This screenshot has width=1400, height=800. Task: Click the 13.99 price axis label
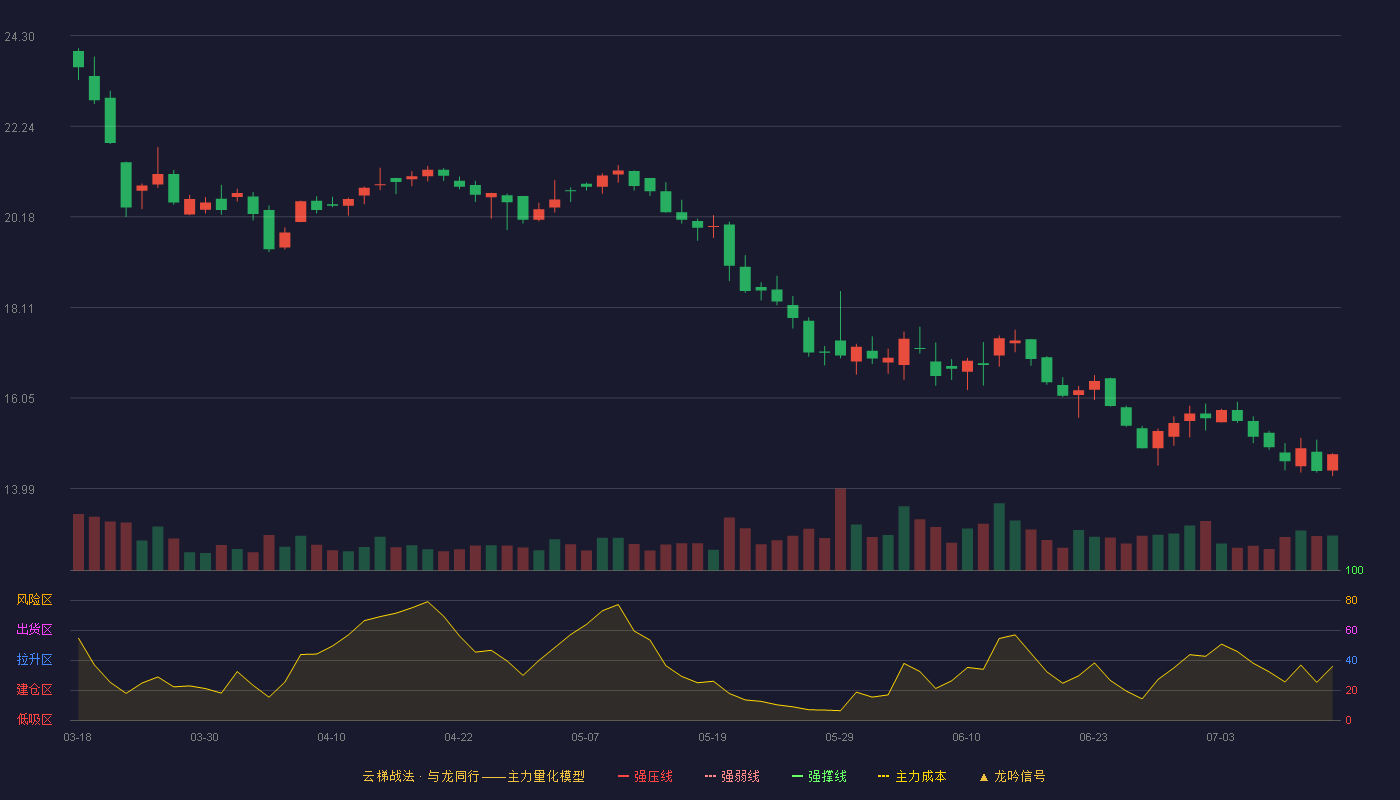tap(19, 489)
